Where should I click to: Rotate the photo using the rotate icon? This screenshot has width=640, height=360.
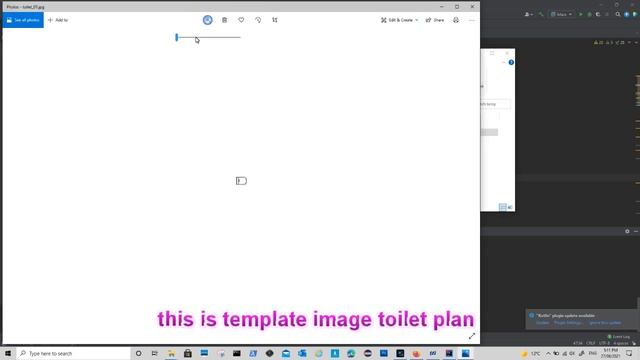[258, 20]
